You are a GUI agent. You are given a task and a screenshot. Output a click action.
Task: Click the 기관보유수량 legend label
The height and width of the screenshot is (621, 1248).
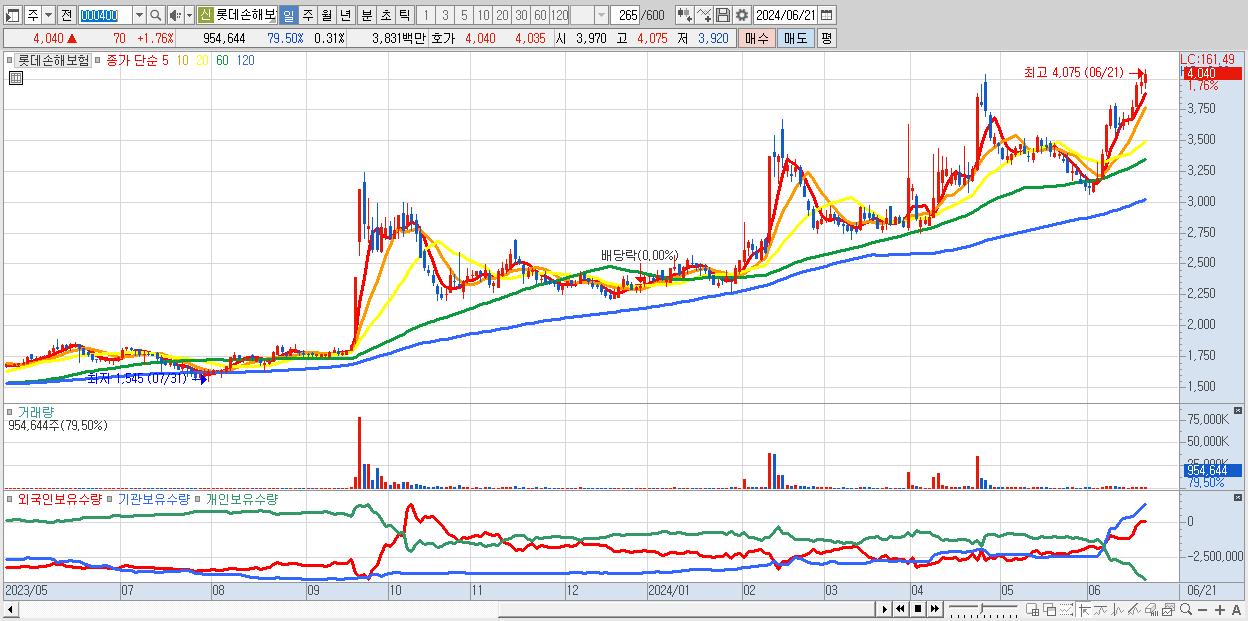point(154,498)
